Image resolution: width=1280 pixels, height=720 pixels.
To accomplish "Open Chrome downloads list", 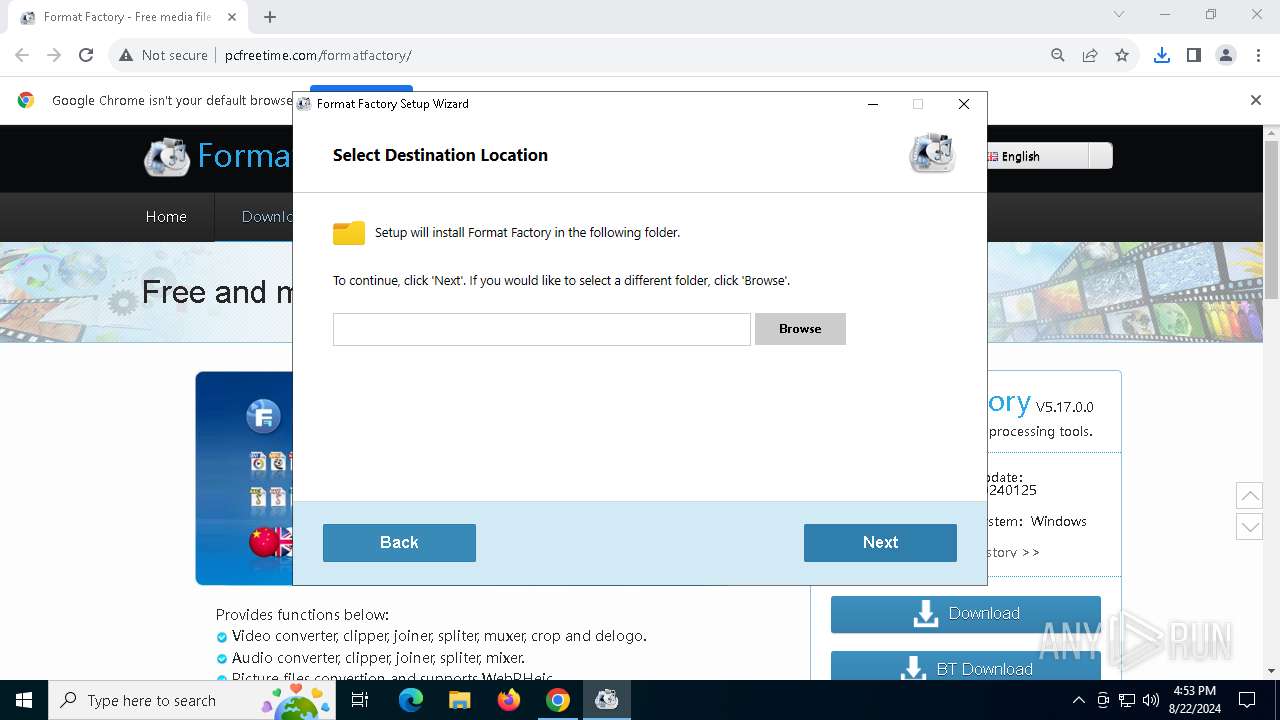I will click(x=1162, y=55).
